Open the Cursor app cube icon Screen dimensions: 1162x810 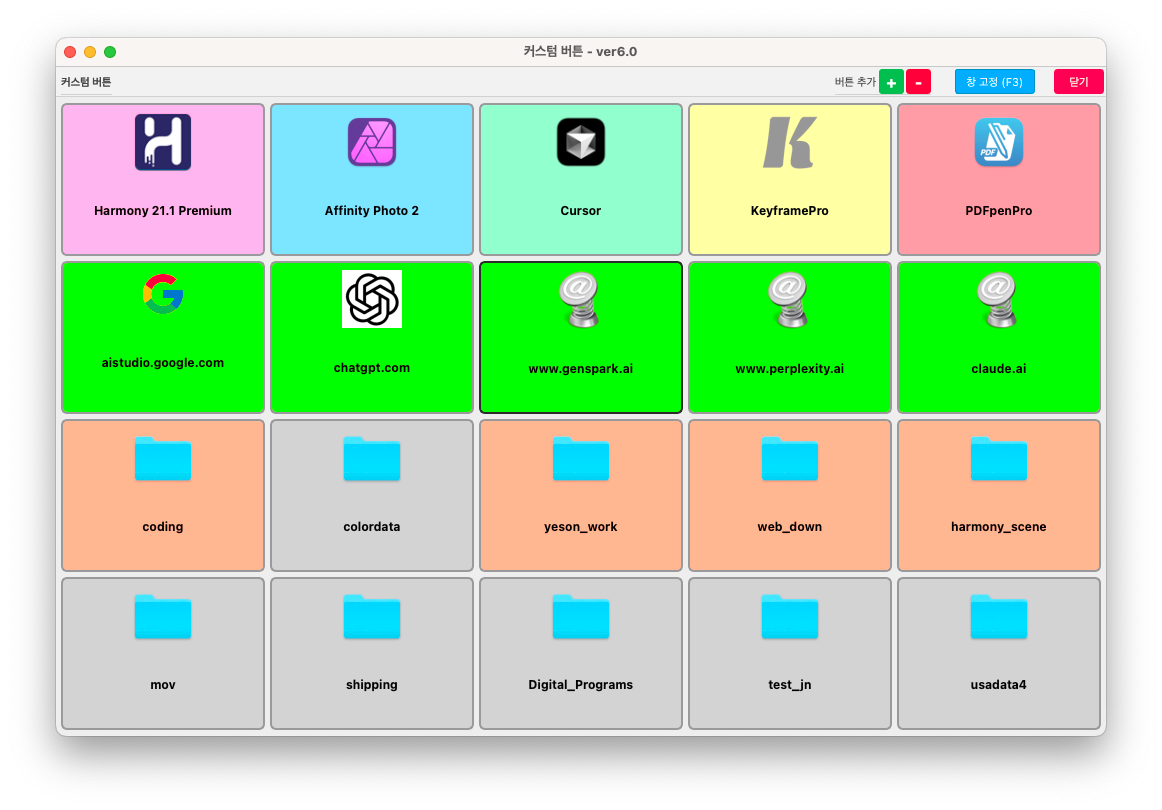click(581, 142)
